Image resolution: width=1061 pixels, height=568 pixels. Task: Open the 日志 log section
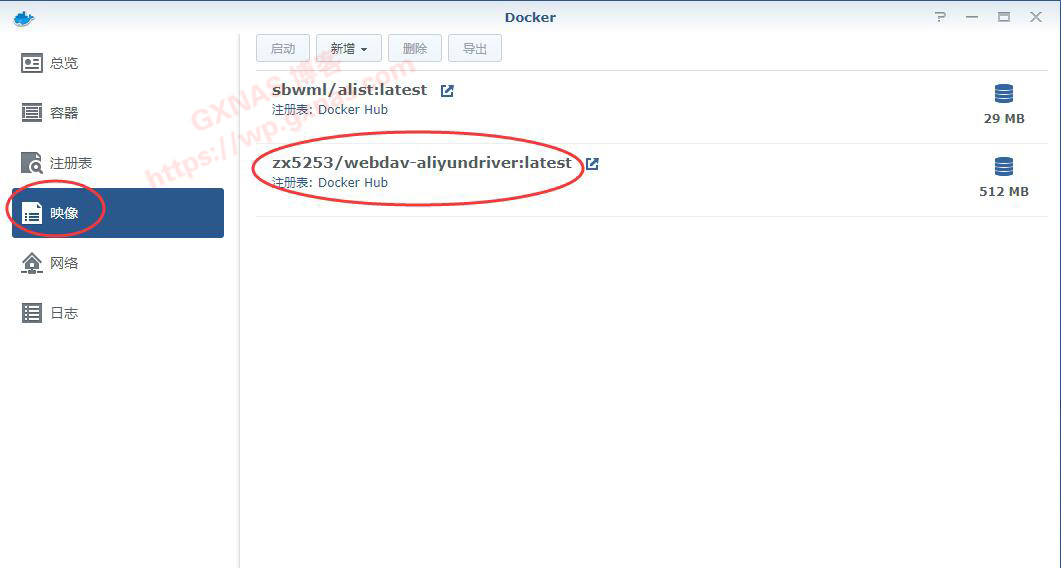(x=118, y=313)
